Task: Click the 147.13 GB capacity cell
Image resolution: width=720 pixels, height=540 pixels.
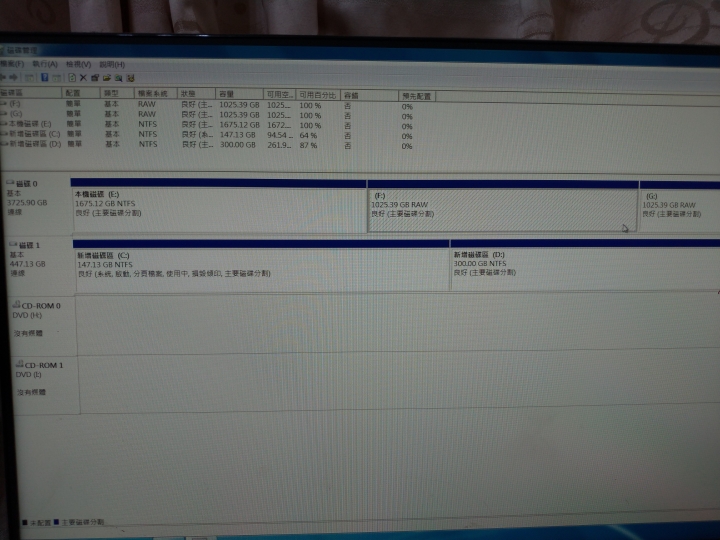Action: tap(237, 135)
